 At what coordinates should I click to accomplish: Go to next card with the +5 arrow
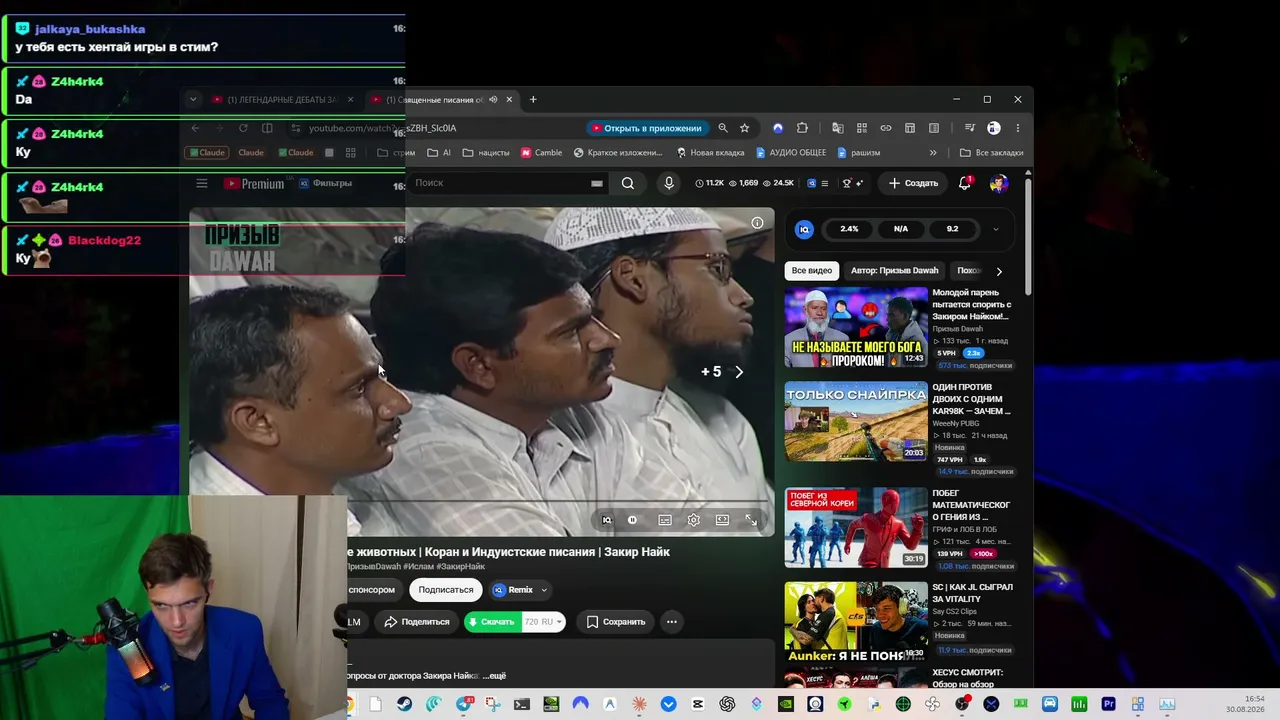[x=739, y=372]
